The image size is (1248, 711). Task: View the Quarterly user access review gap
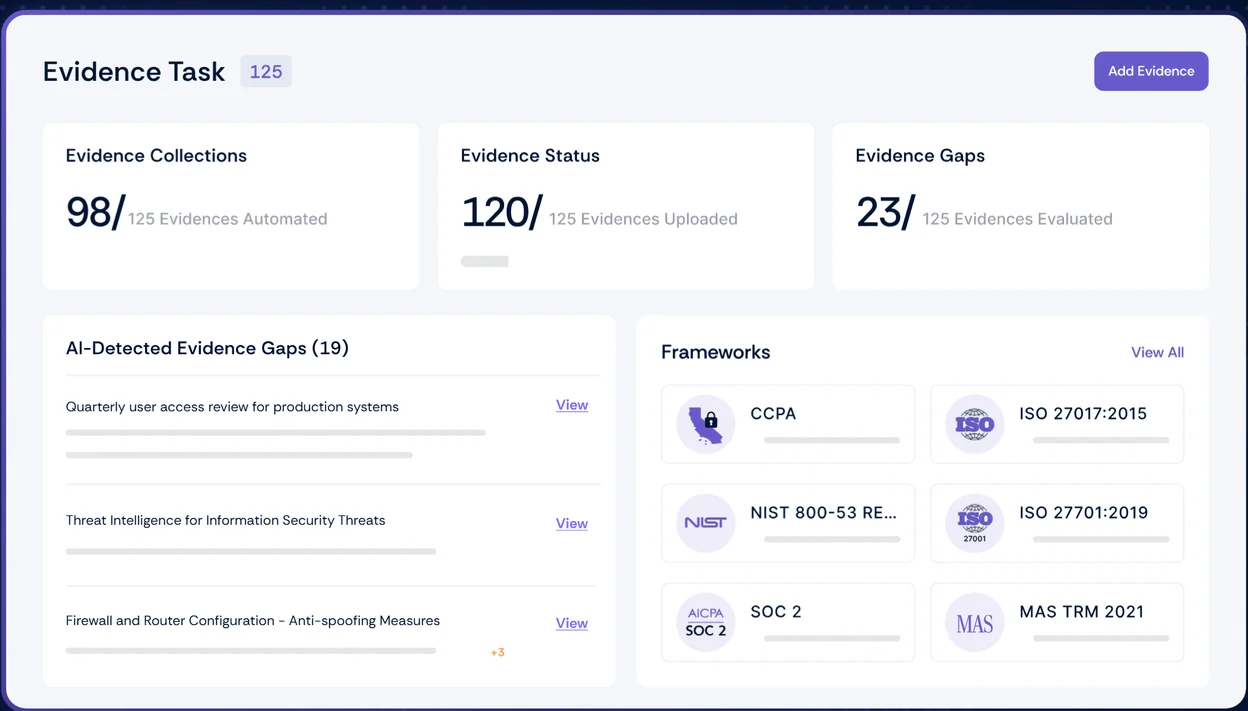(572, 405)
